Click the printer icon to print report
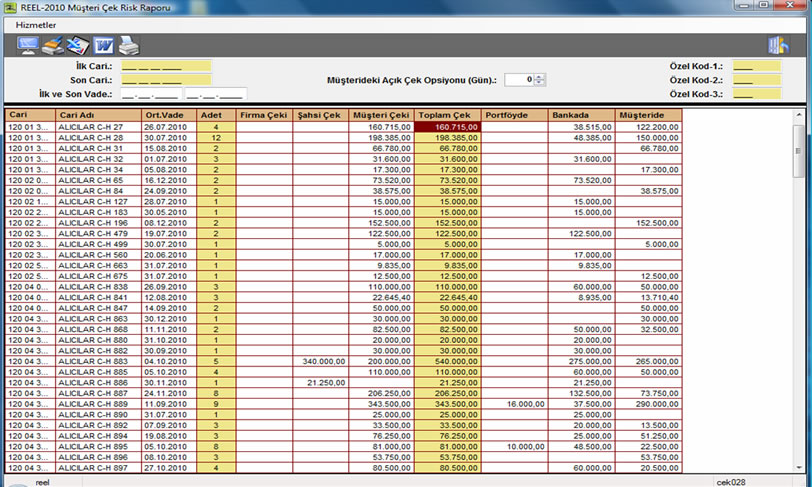Screen dimensions: 812x487 128,46
